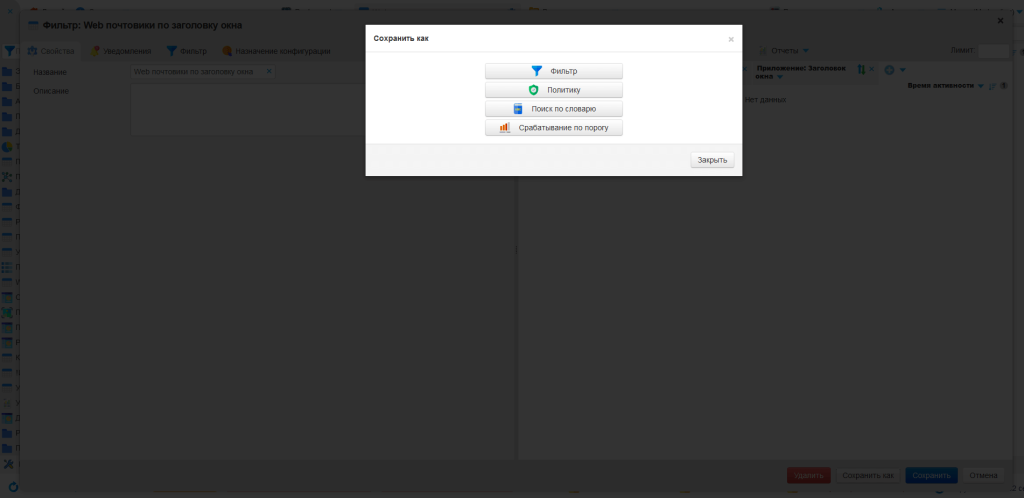1024x498 pixels.
Task: Expand the Отчеты dropdown
Action: (x=784, y=51)
